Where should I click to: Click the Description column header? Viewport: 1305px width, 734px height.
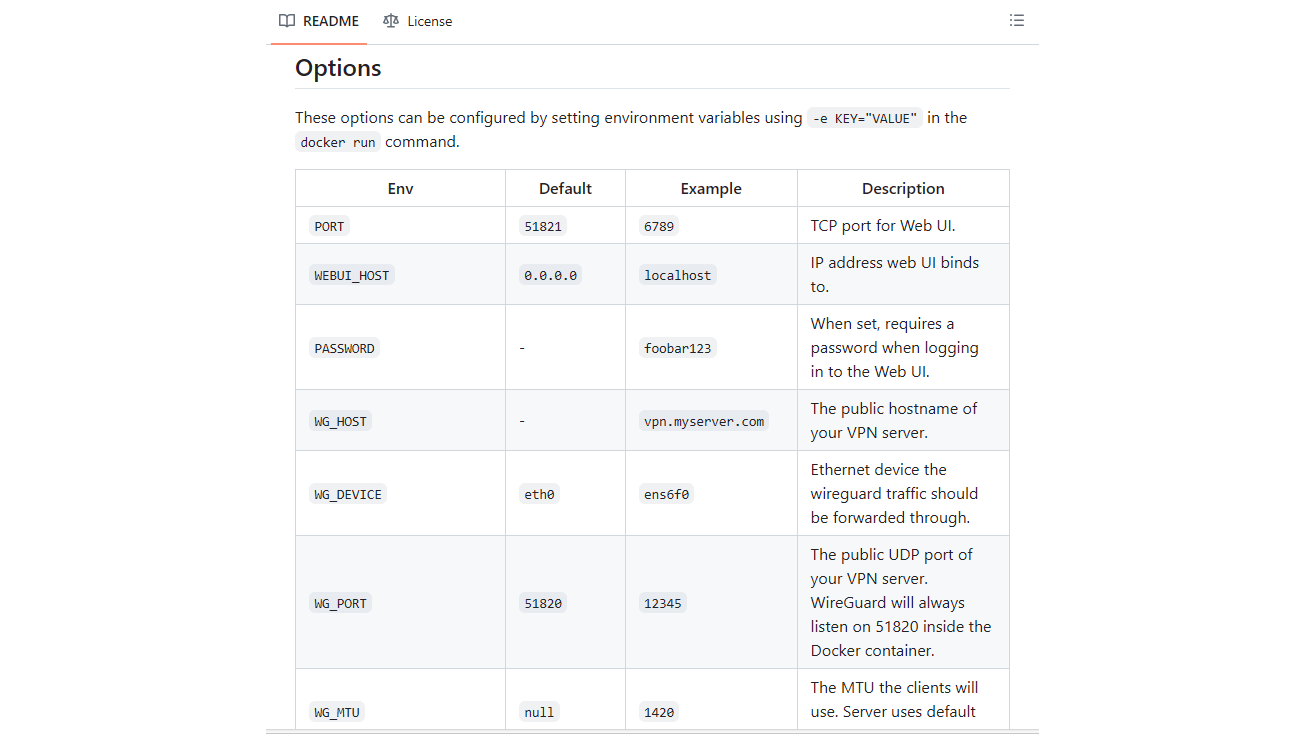[x=903, y=188]
